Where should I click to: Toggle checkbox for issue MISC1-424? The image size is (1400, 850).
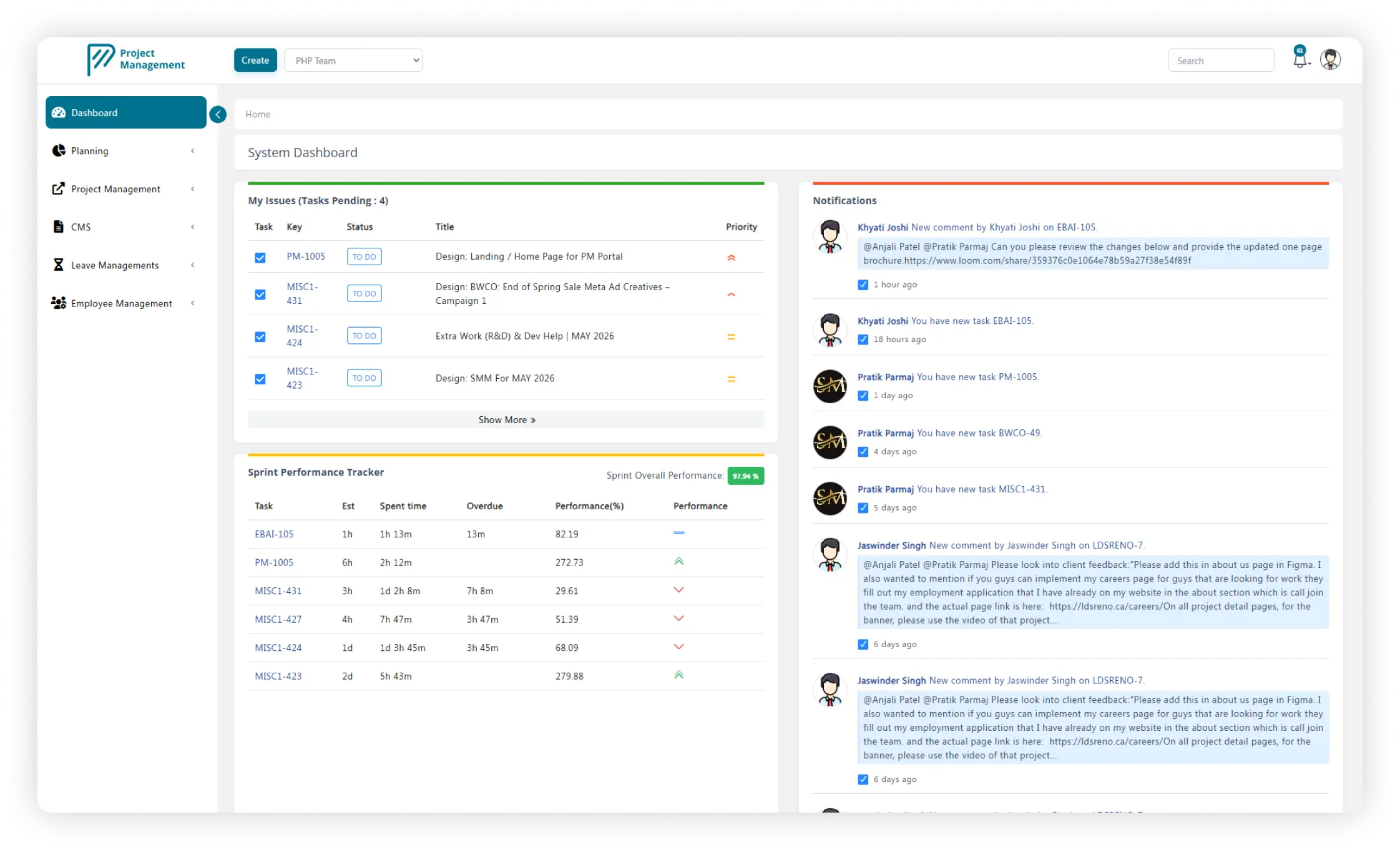tap(260, 337)
